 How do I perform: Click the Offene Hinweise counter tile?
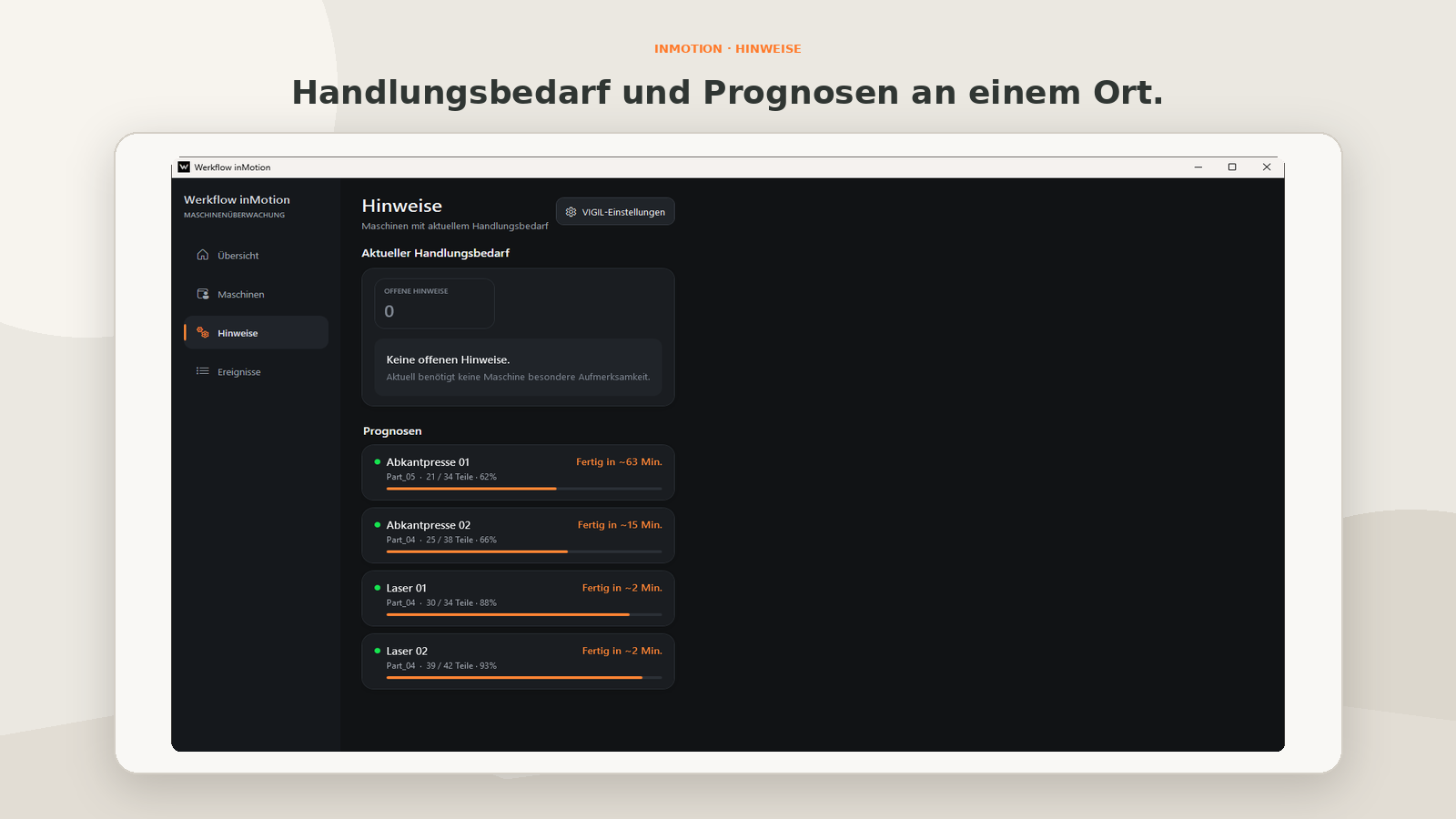click(435, 304)
